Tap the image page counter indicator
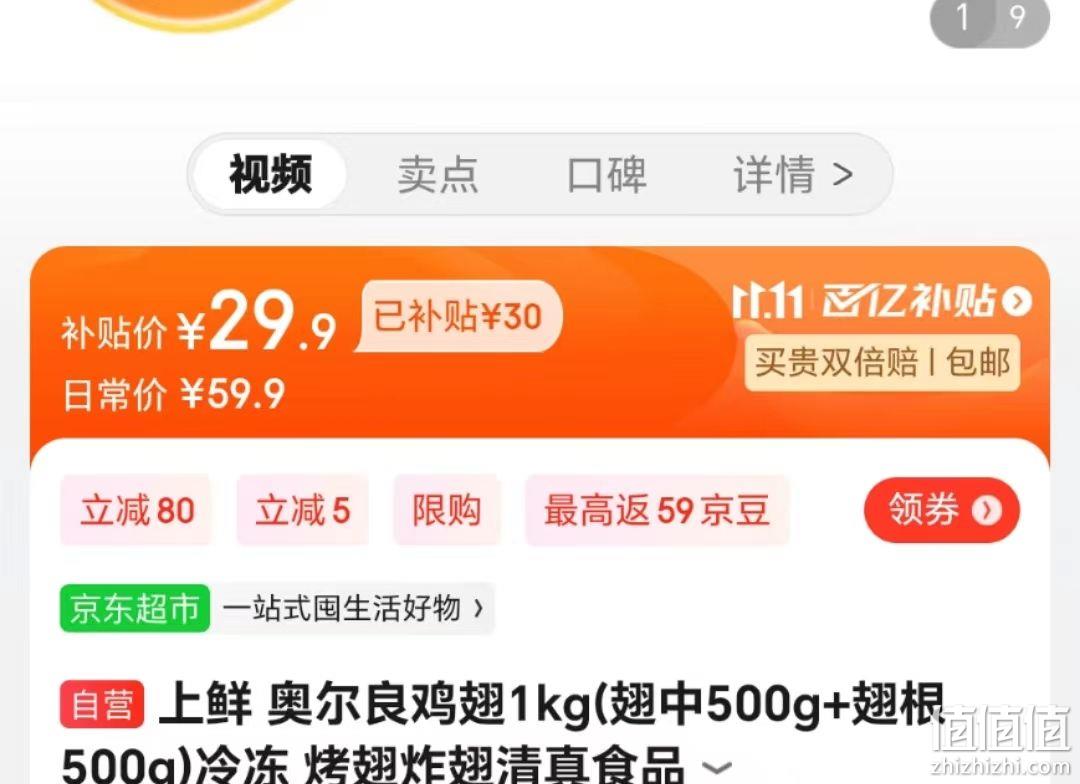Screen dimensions: 1080x784 point(990,19)
